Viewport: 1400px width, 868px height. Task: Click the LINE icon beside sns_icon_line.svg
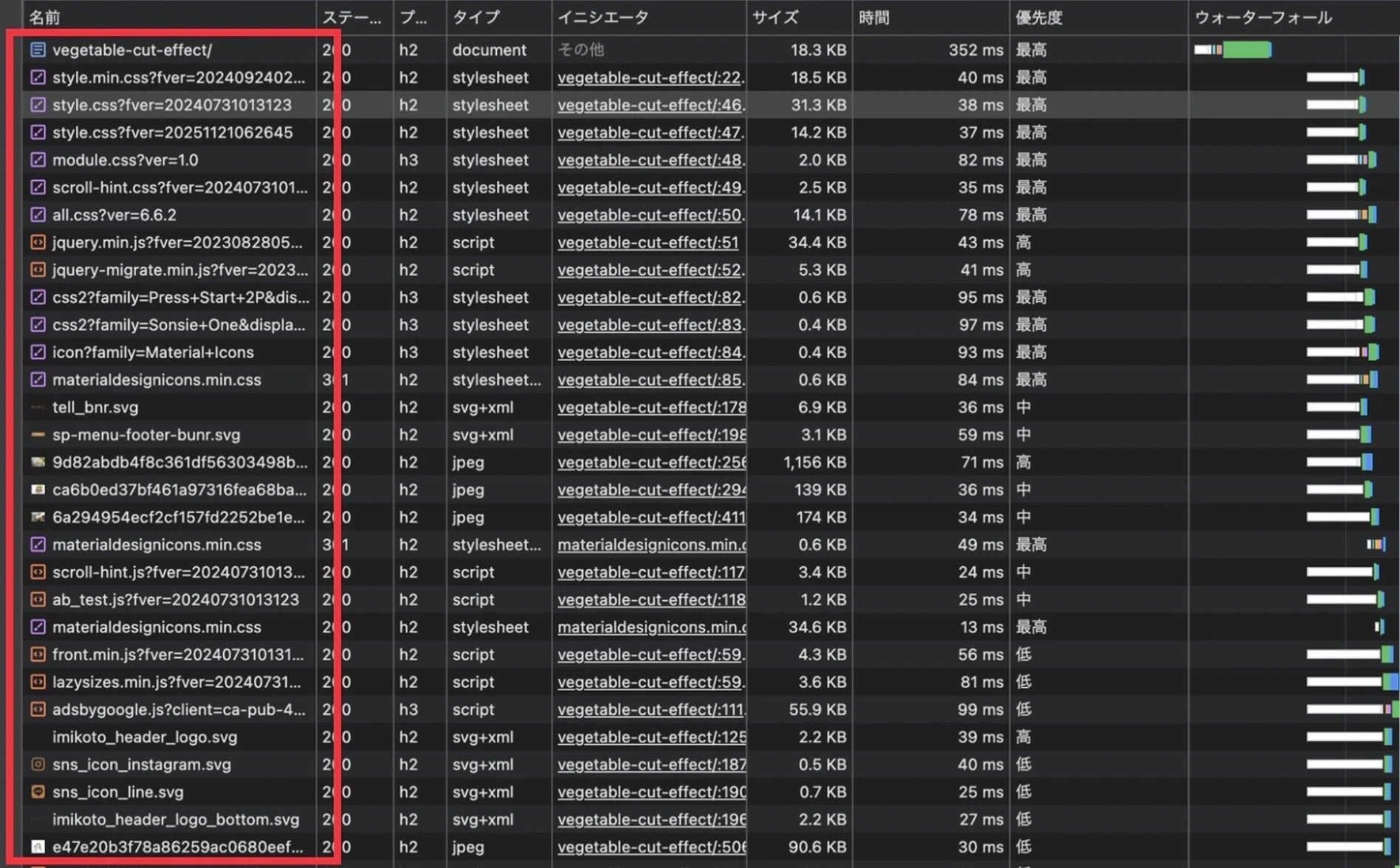38,792
